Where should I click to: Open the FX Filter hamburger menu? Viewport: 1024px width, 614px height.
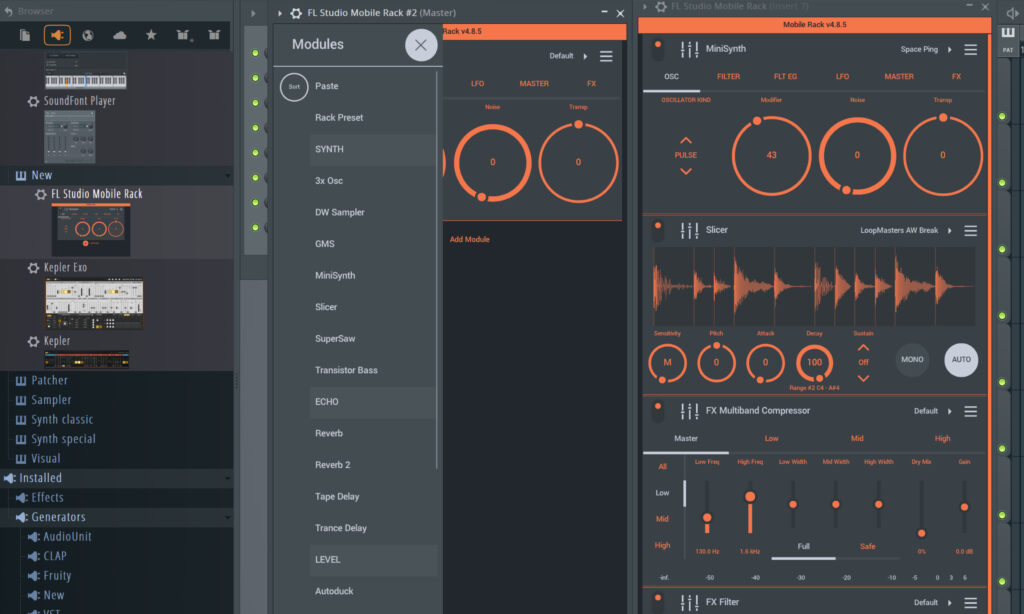tap(970, 603)
